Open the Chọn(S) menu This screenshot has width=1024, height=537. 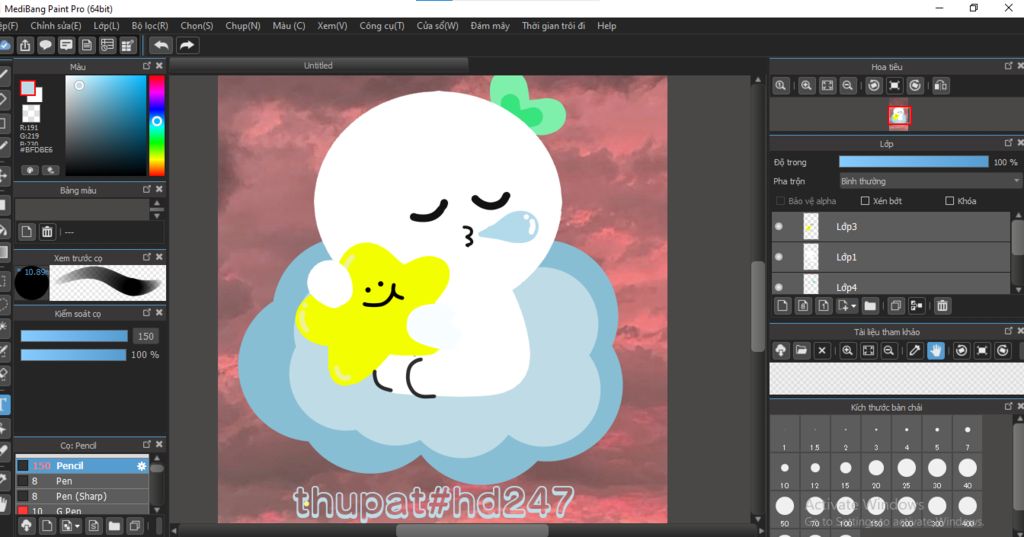click(197, 25)
